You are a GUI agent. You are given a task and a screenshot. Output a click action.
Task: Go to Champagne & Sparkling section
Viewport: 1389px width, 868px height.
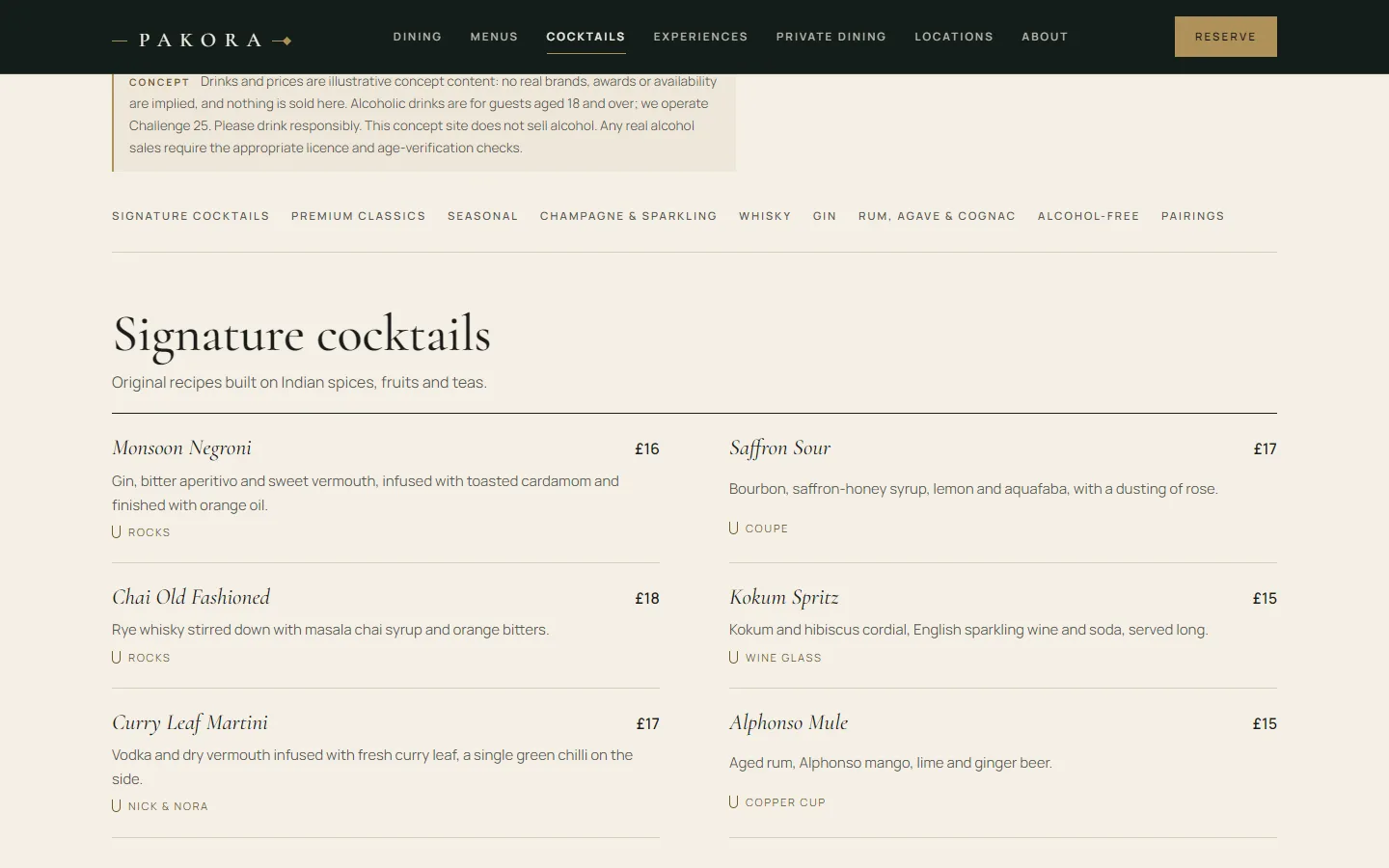pos(629,216)
